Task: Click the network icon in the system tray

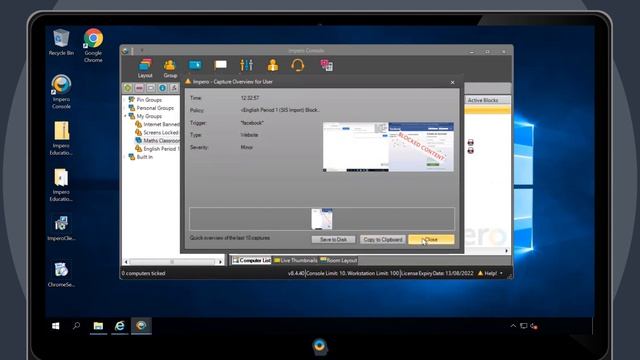Action: [x=524, y=326]
